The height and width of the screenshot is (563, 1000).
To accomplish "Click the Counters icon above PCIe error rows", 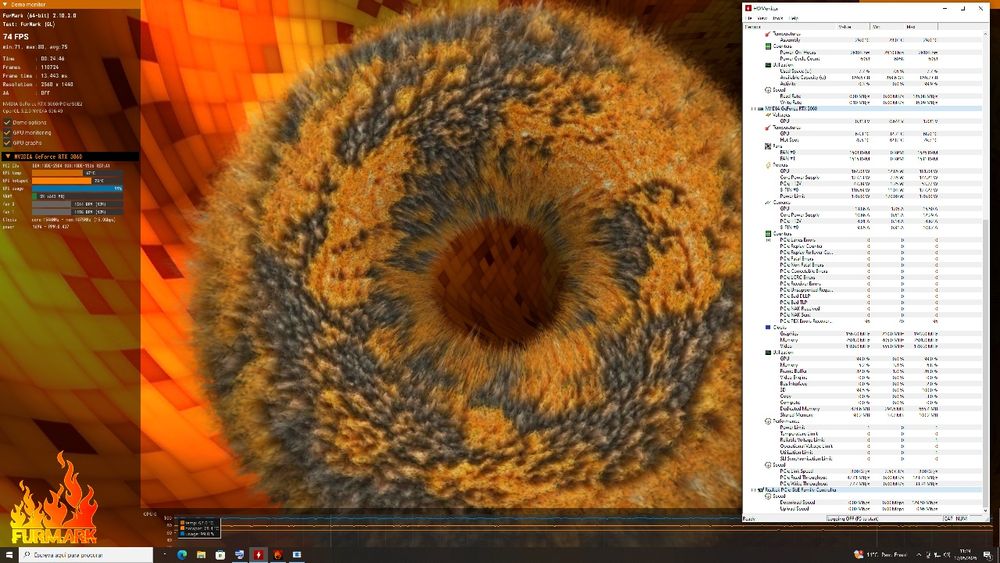I will pyautogui.click(x=768, y=234).
